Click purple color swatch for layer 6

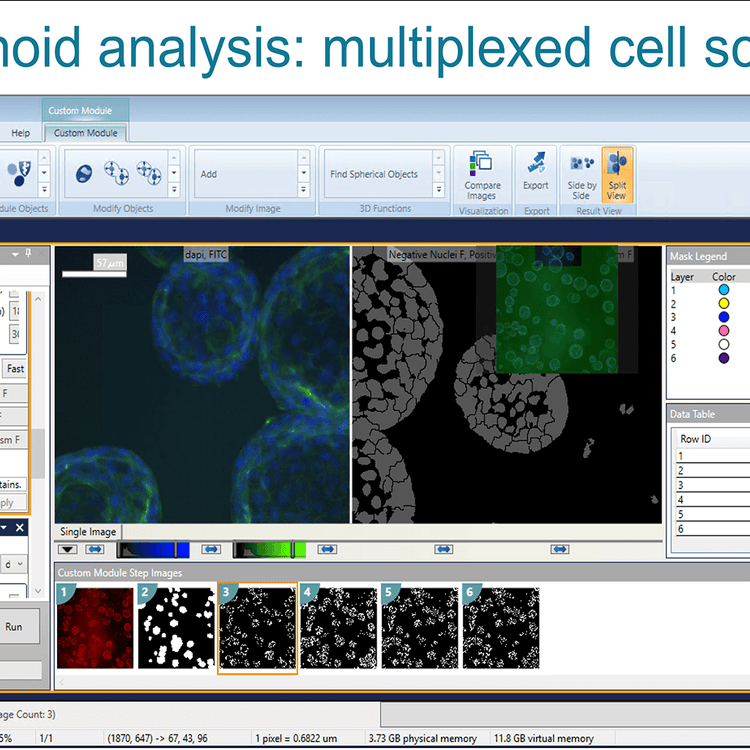point(724,358)
